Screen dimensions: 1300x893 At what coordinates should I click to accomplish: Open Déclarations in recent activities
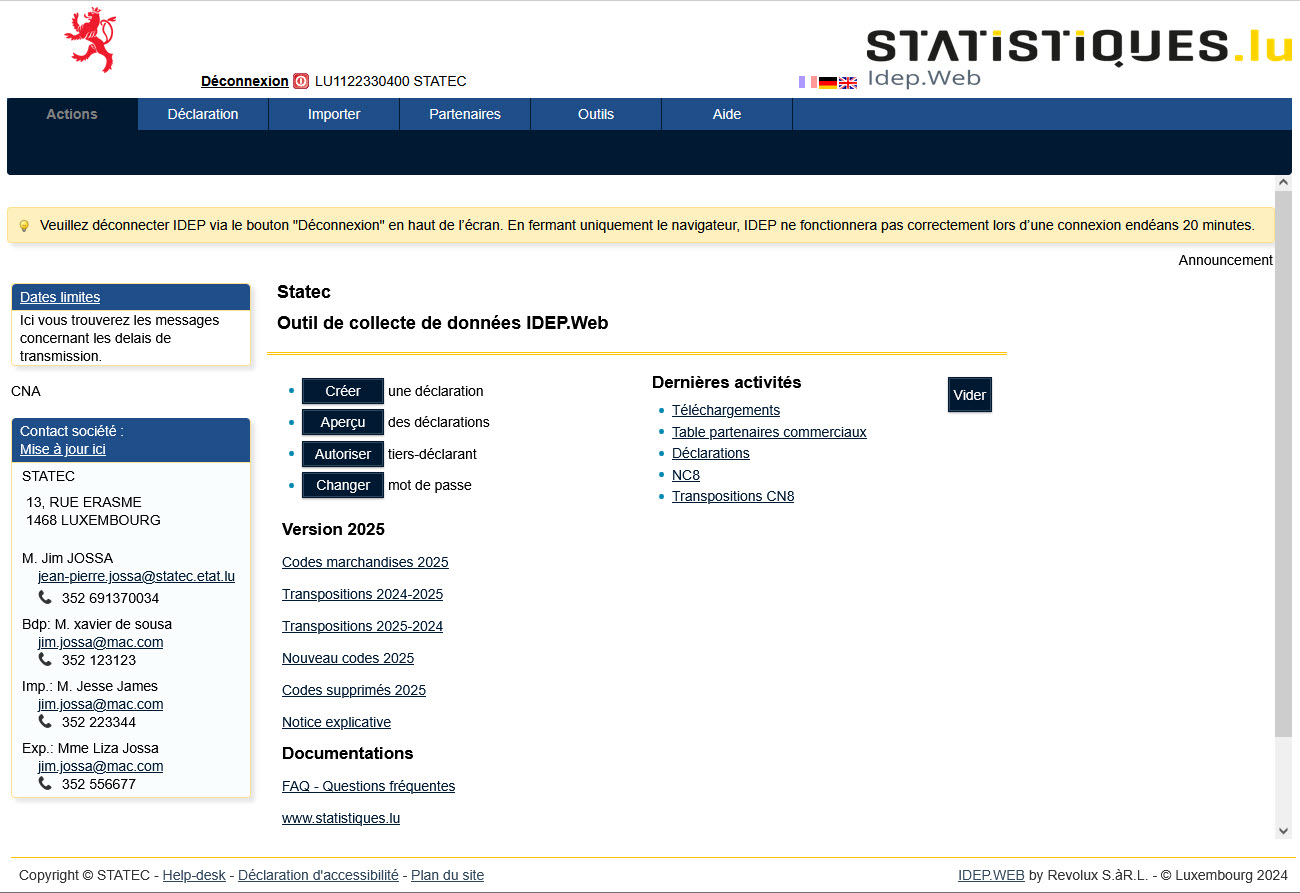711,453
